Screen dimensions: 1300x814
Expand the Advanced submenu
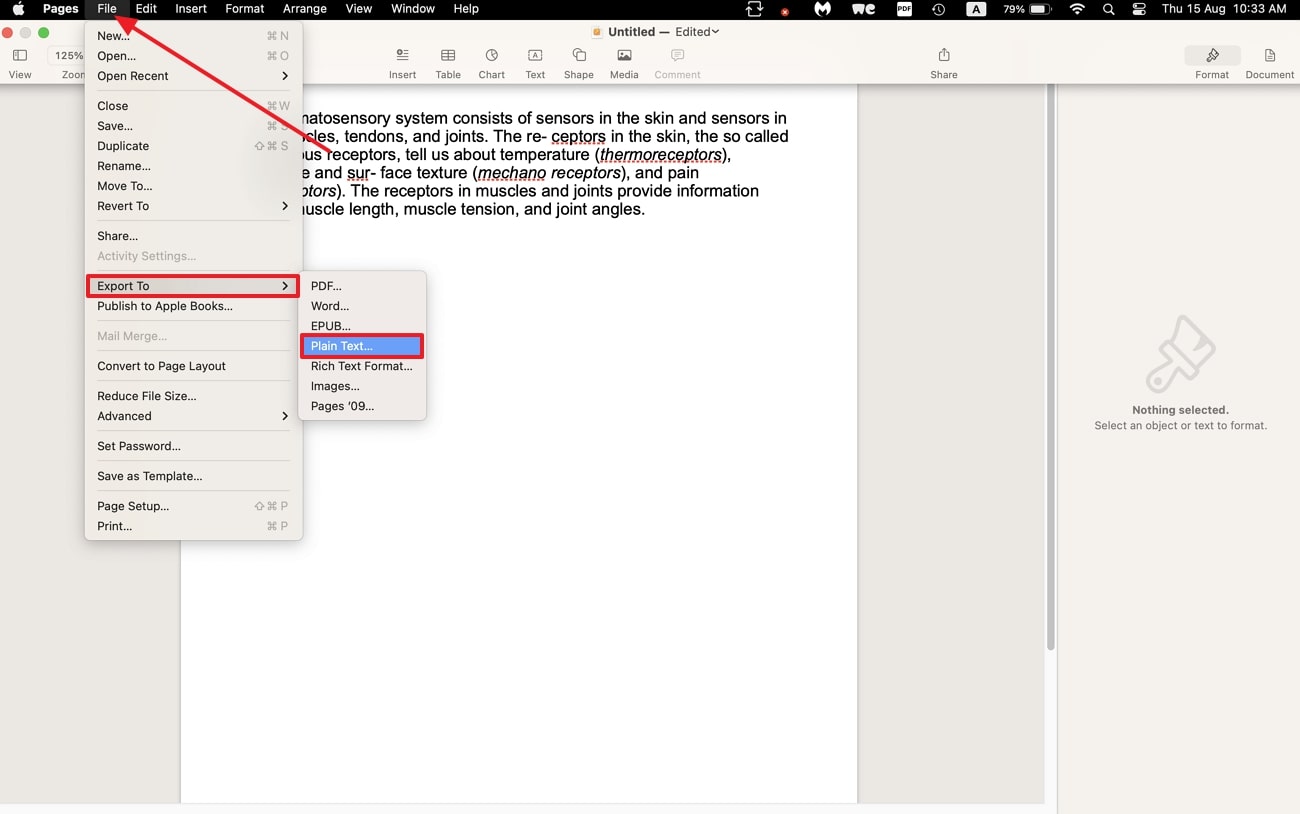coord(193,416)
